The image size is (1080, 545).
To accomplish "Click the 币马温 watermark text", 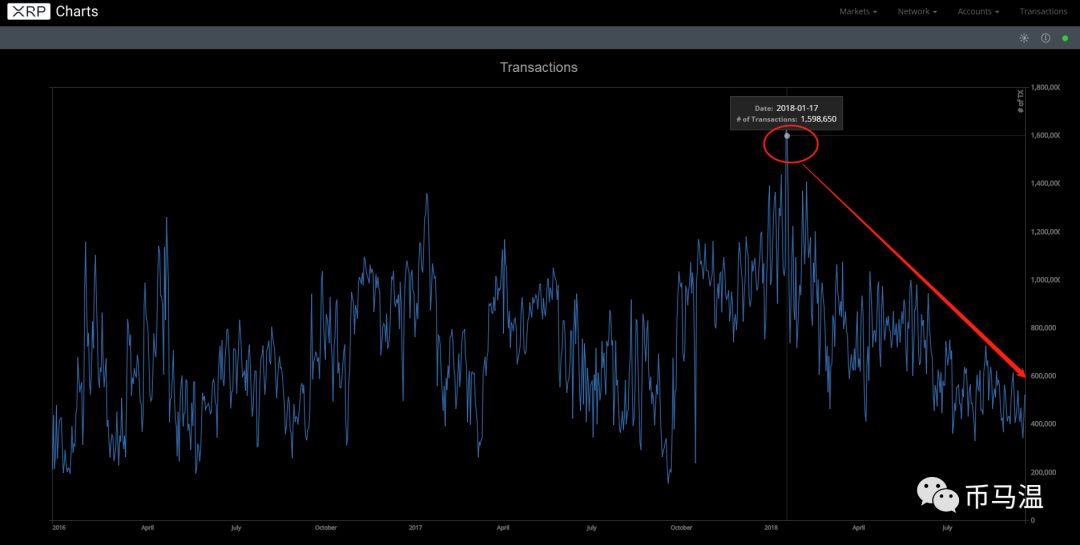I will pos(1003,496).
